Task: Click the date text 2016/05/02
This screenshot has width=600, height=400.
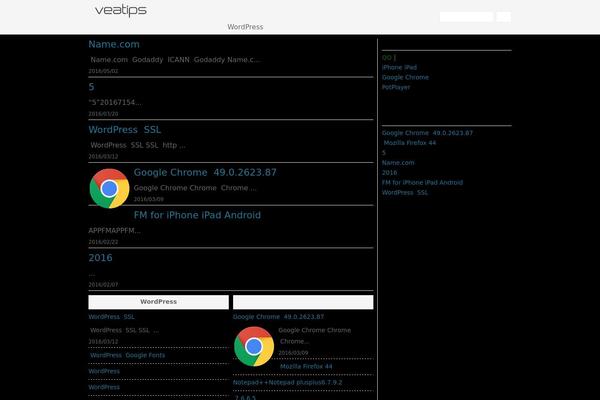Action: 103,71
